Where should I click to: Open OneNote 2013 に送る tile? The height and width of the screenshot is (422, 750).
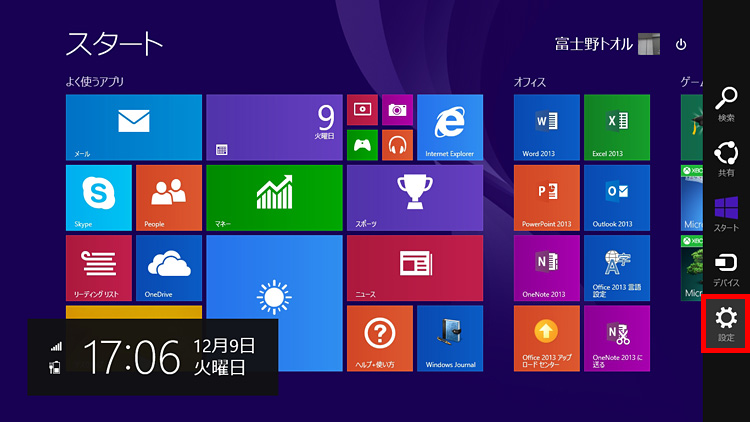coord(617,338)
